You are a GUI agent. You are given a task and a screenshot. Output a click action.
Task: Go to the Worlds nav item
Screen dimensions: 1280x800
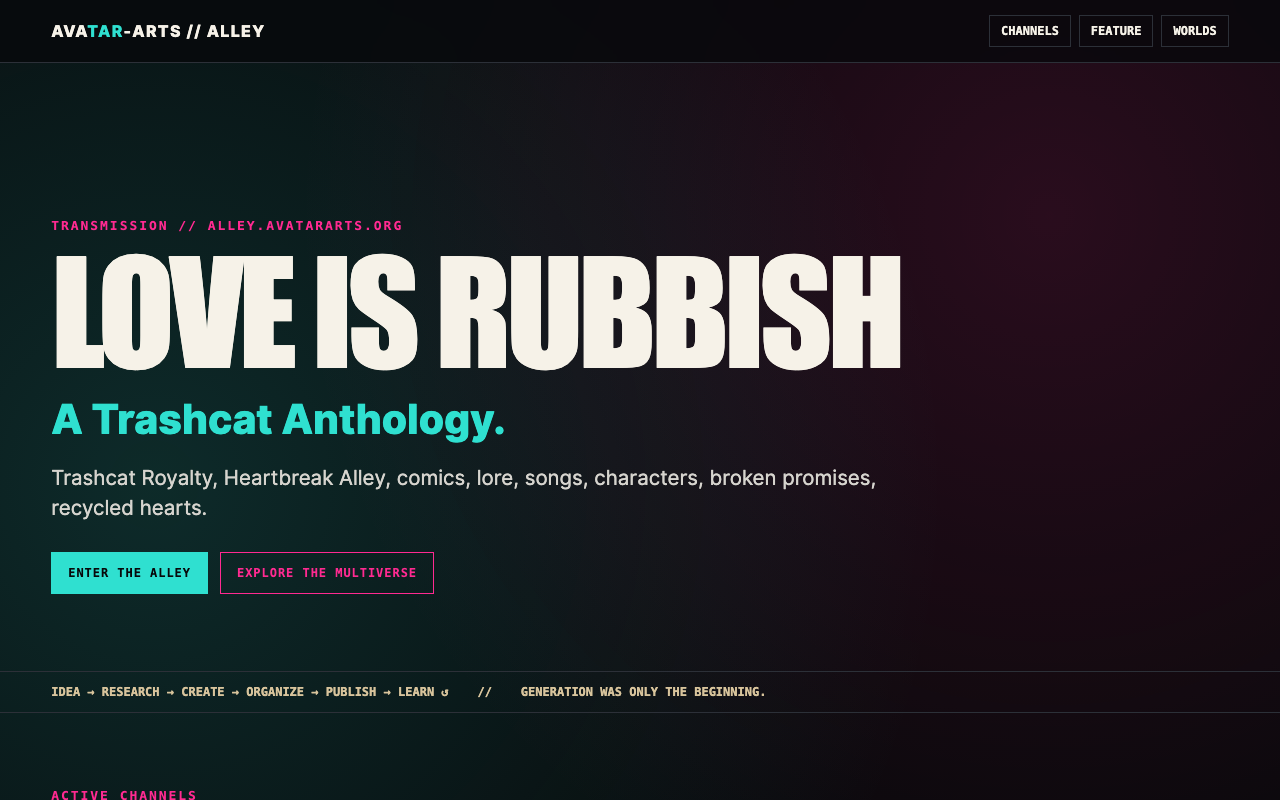pos(1194,31)
